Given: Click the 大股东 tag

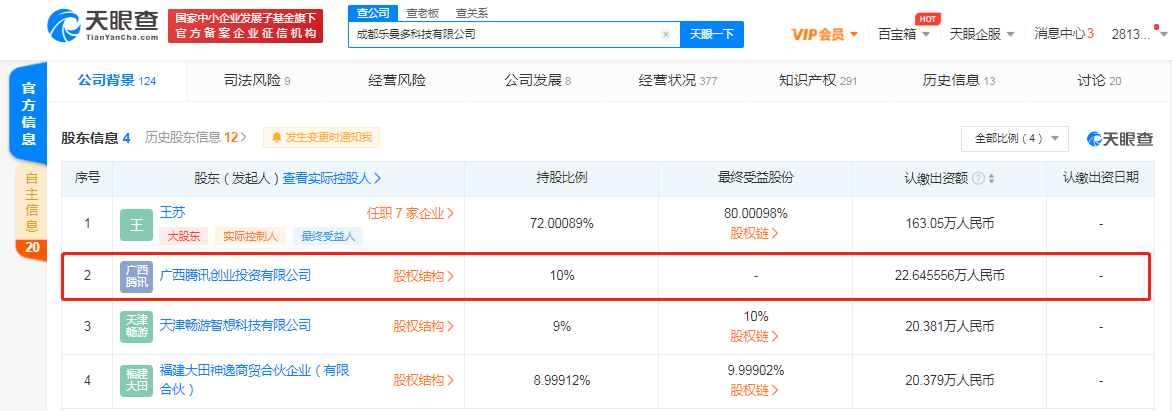Looking at the screenshot, I should 183,236.
